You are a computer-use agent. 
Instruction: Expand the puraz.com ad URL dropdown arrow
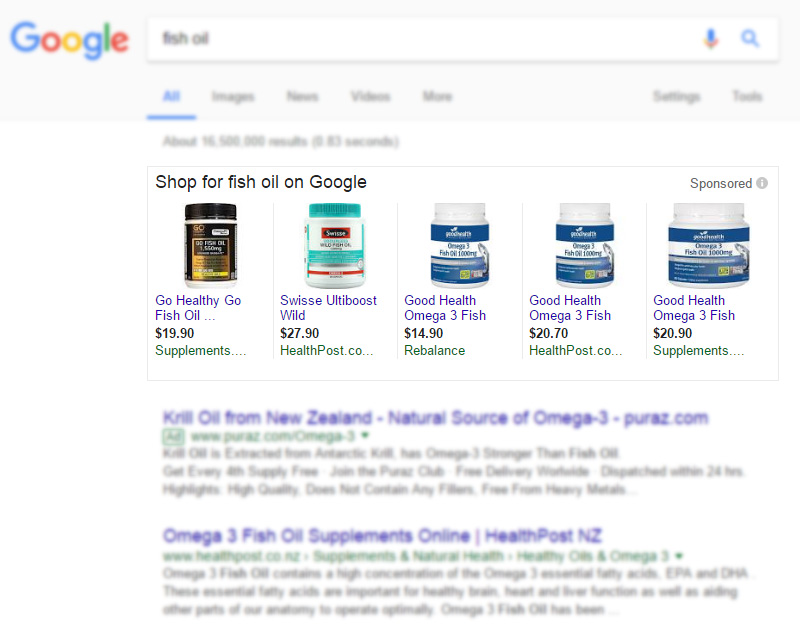tap(366, 437)
